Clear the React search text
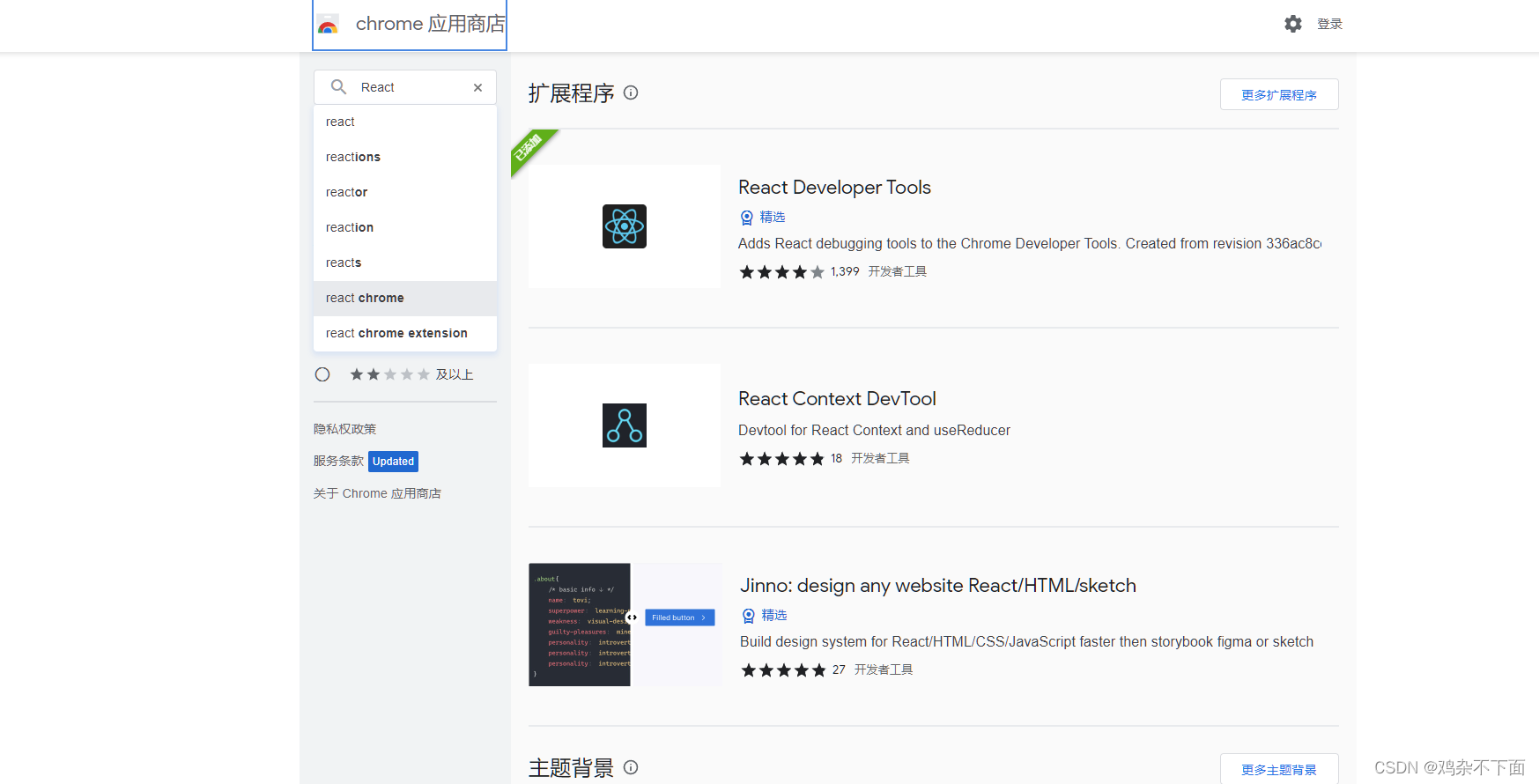1539x784 pixels. 477,87
